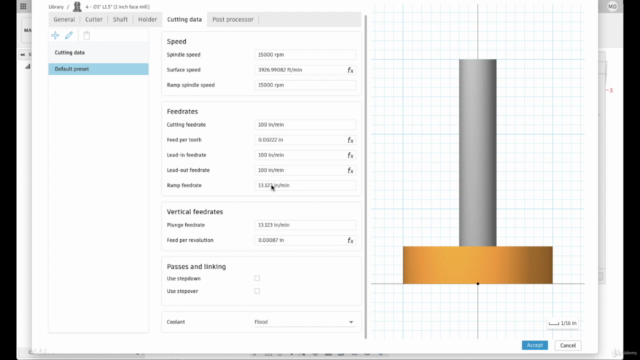Click the 1/16 in scale indicator
The height and width of the screenshot is (360, 640).
(563, 323)
